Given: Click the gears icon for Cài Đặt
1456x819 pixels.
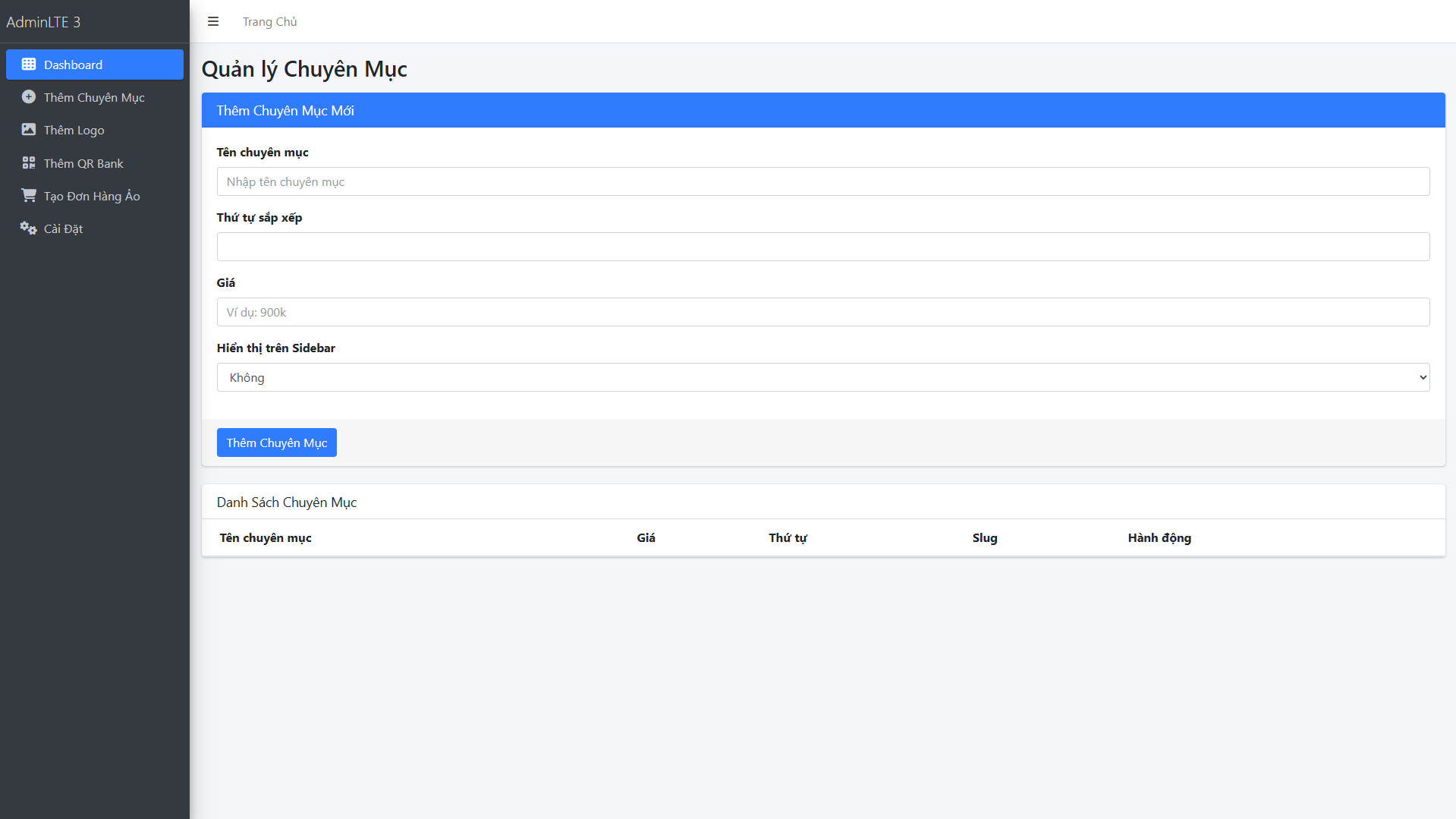Looking at the screenshot, I should coord(29,228).
